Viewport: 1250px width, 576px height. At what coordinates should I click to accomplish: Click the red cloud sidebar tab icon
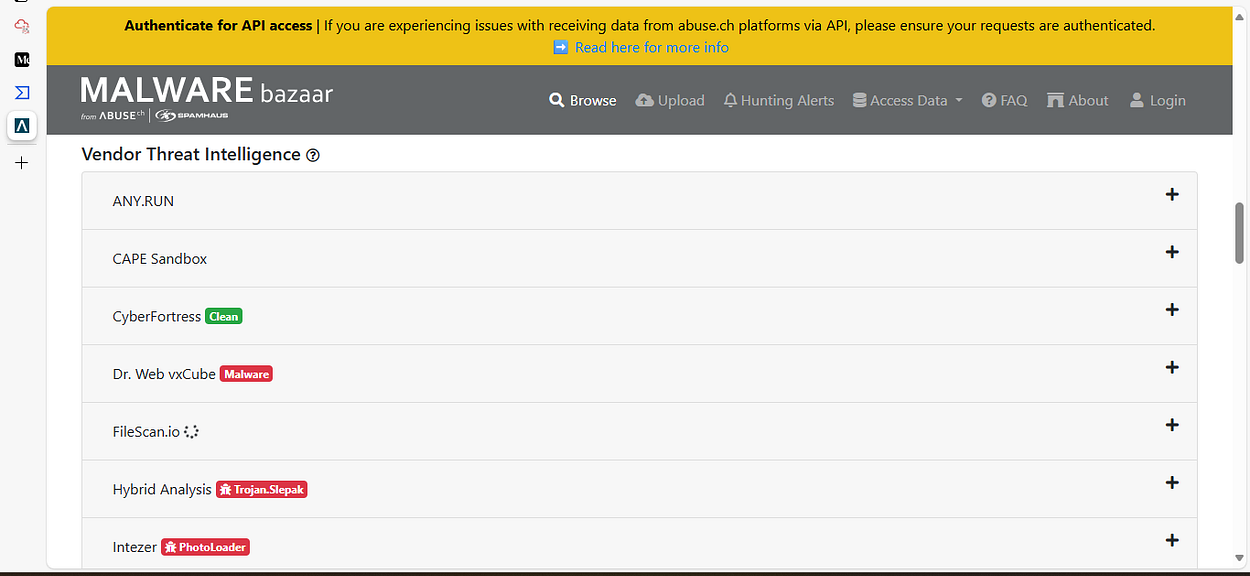[22, 27]
